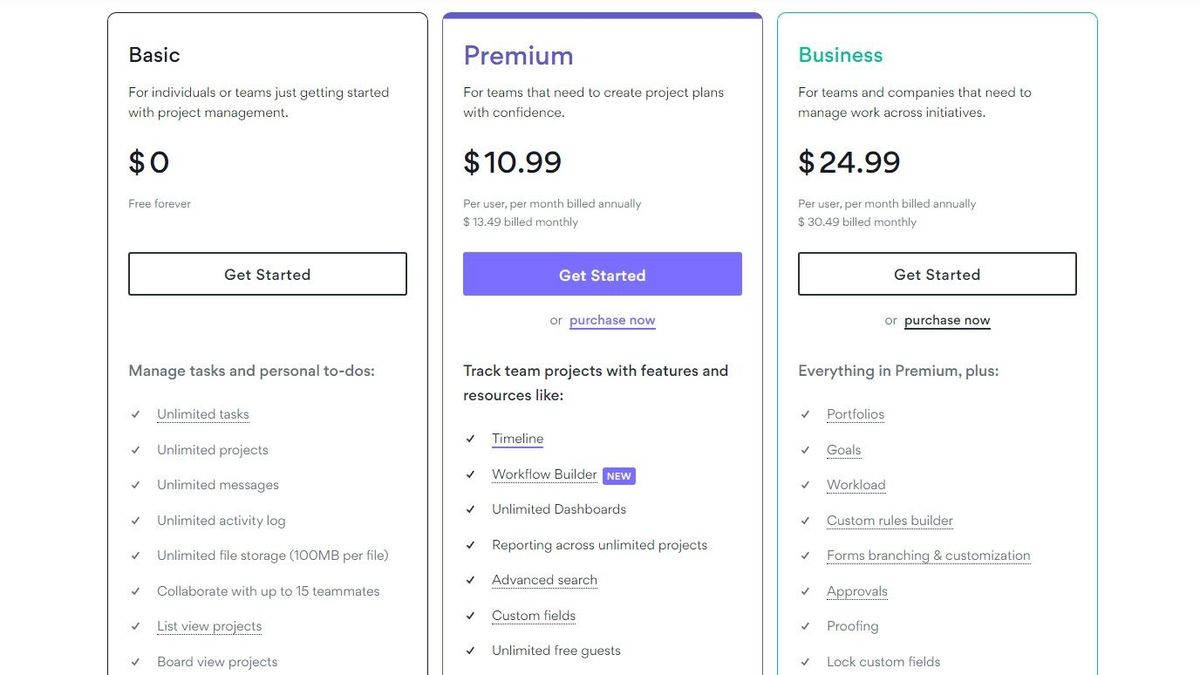Open the "Workload" feature link
The height and width of the screenshot is (675, 1200).
coord(856,484)
